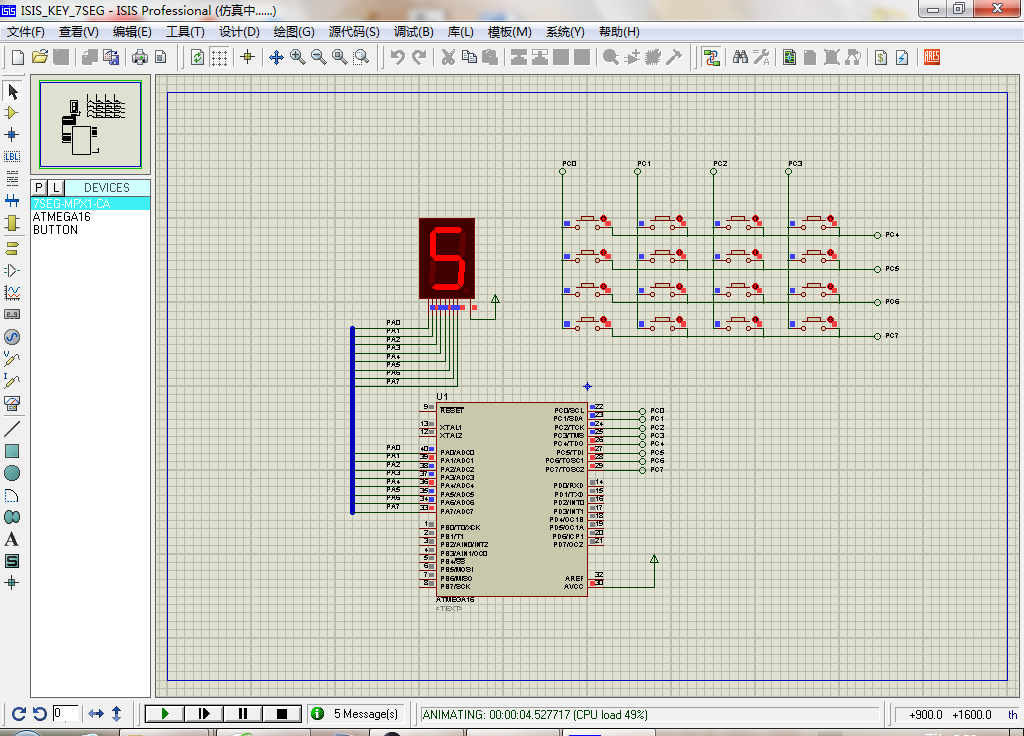Click the blue Pan/center view arrows icon
Screen dimensions: 1024x736
276,57
